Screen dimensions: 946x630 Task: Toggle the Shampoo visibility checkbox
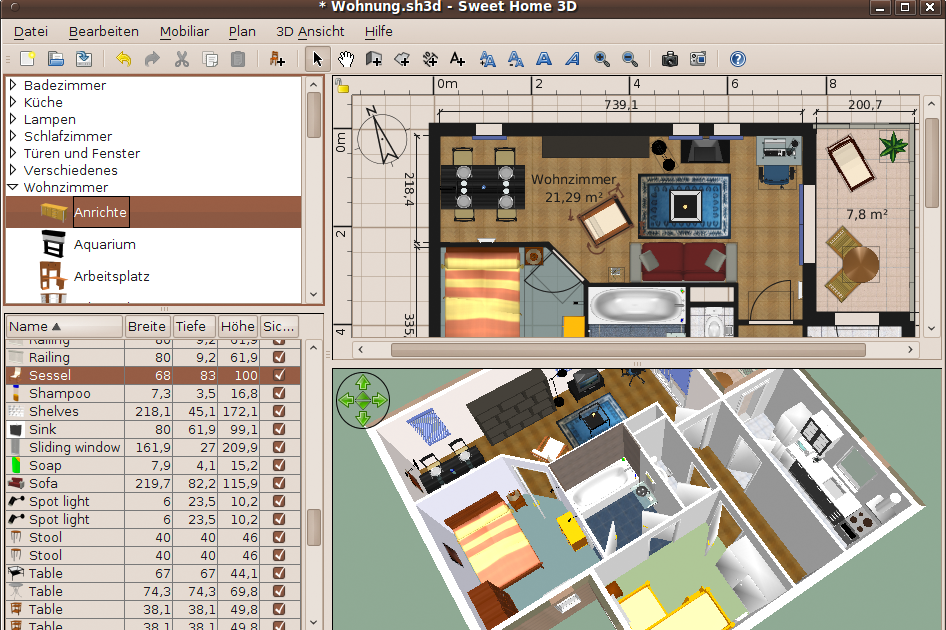pyautogui.click(x=279, y=393)
